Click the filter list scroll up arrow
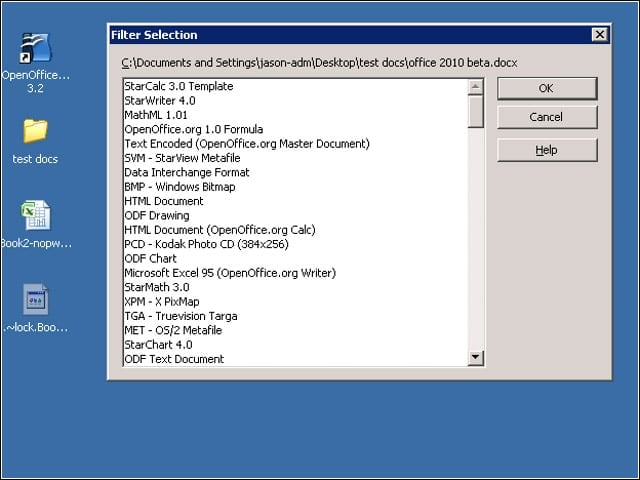Viewport: 640px width, 480px height. click(x=476, y=87)
